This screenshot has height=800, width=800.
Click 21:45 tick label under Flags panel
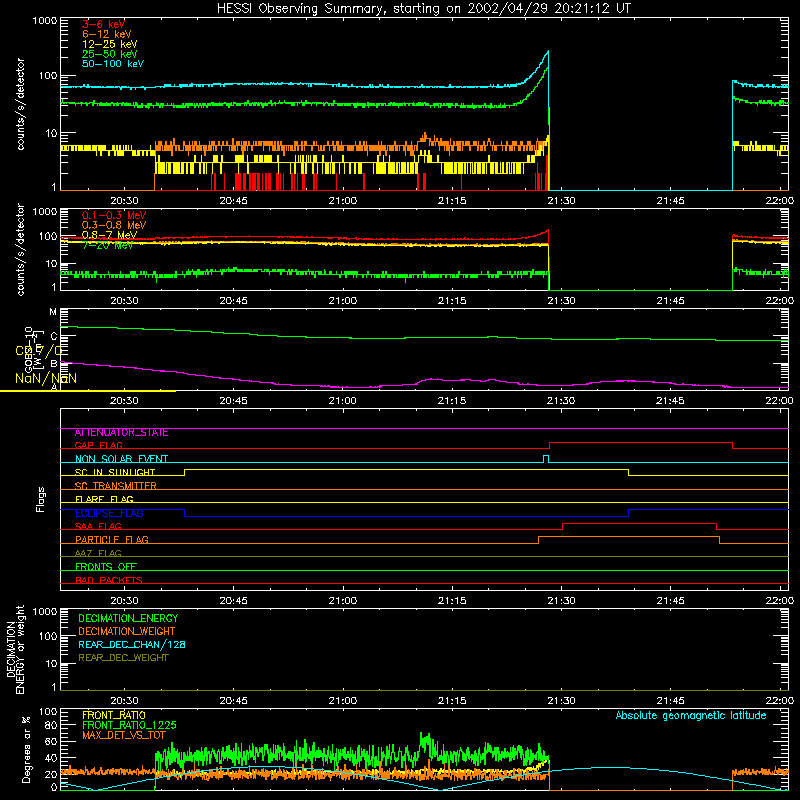click(670, 601)
